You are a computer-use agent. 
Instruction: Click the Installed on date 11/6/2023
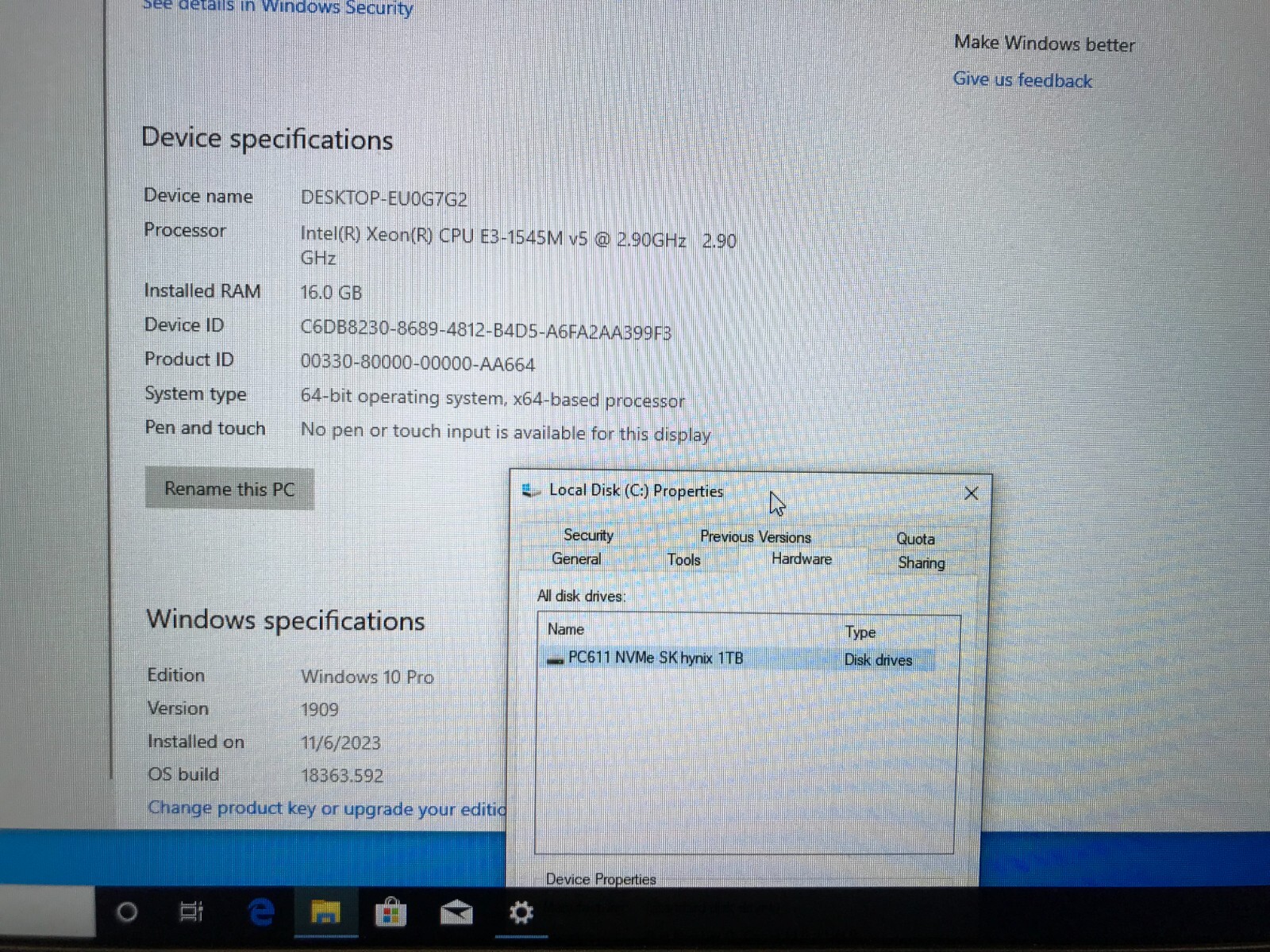point(341,743)
